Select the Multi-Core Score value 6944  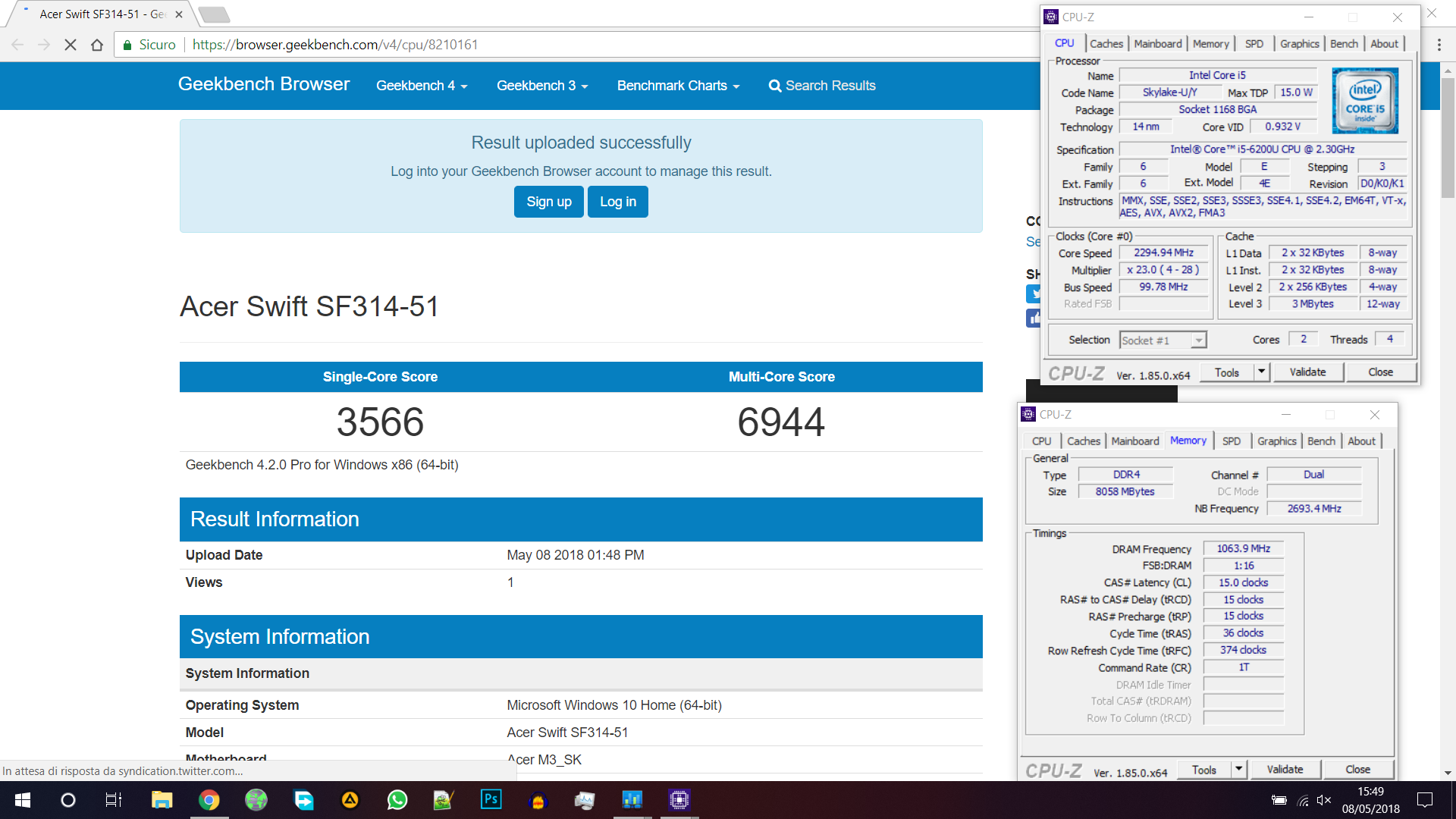pos(781,422)
